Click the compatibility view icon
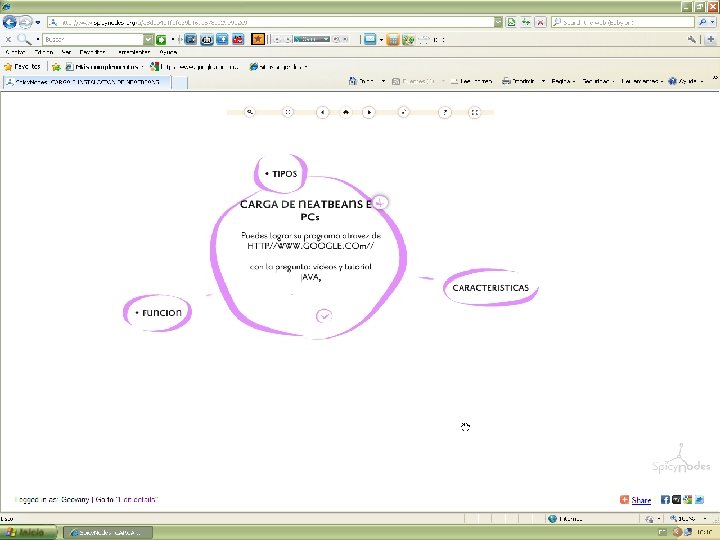This screenshot has height=540, width=720. click(x=511, y=22)
